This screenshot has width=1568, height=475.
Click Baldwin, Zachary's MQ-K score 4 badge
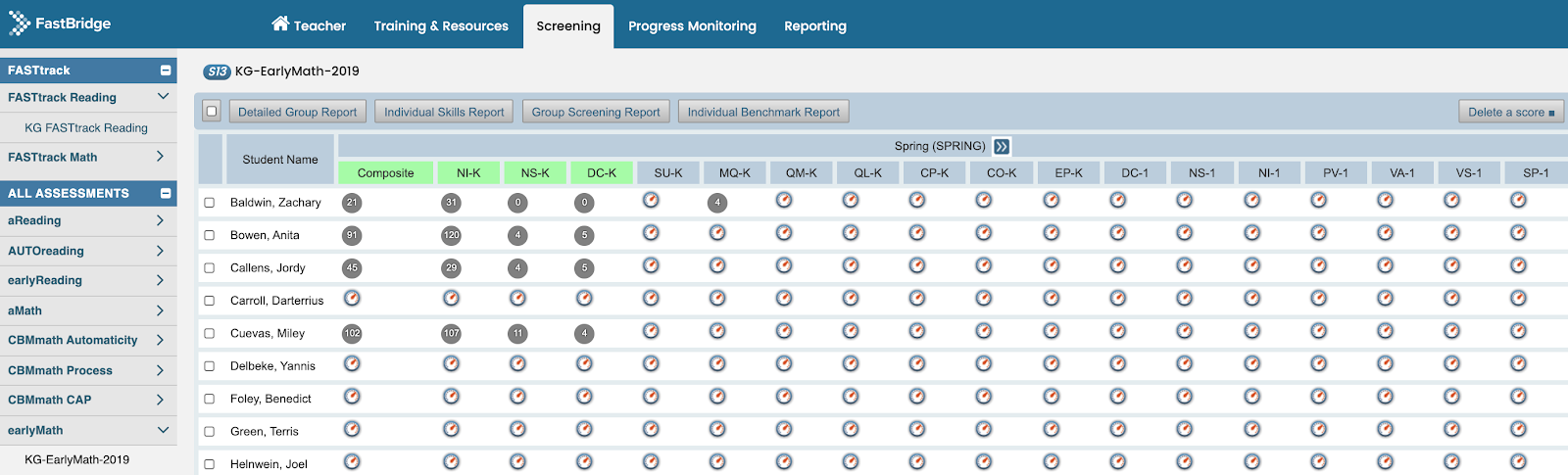(x=717, y=203)
